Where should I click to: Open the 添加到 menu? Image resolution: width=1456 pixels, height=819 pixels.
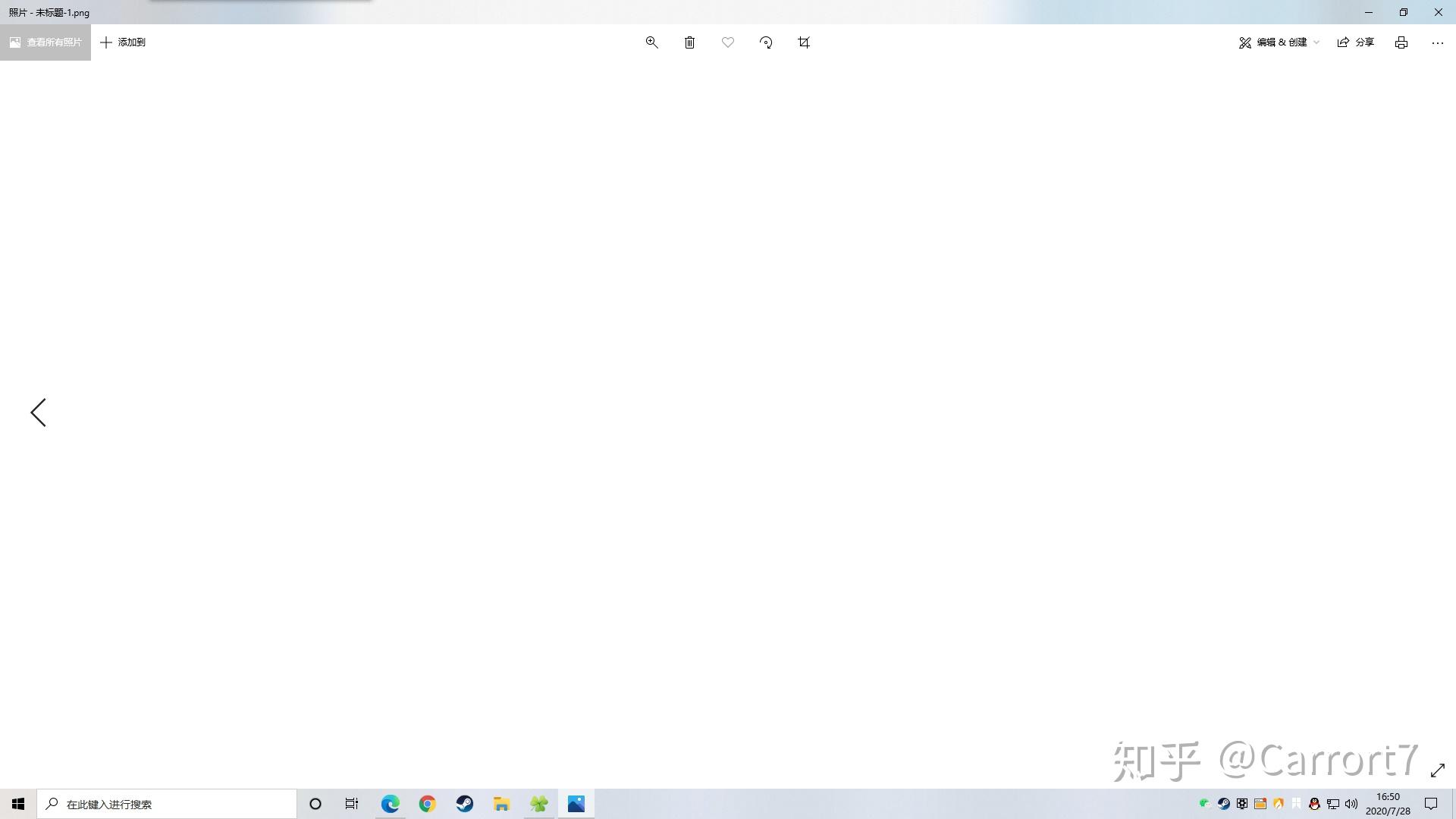tap(123, 42)
